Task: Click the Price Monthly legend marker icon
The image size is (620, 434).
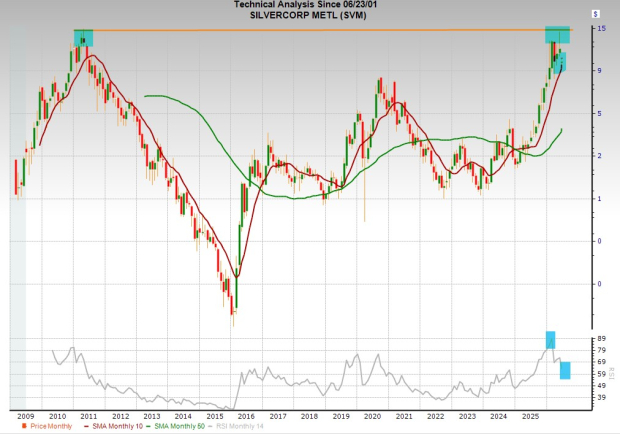Action: tap(24, 426)
